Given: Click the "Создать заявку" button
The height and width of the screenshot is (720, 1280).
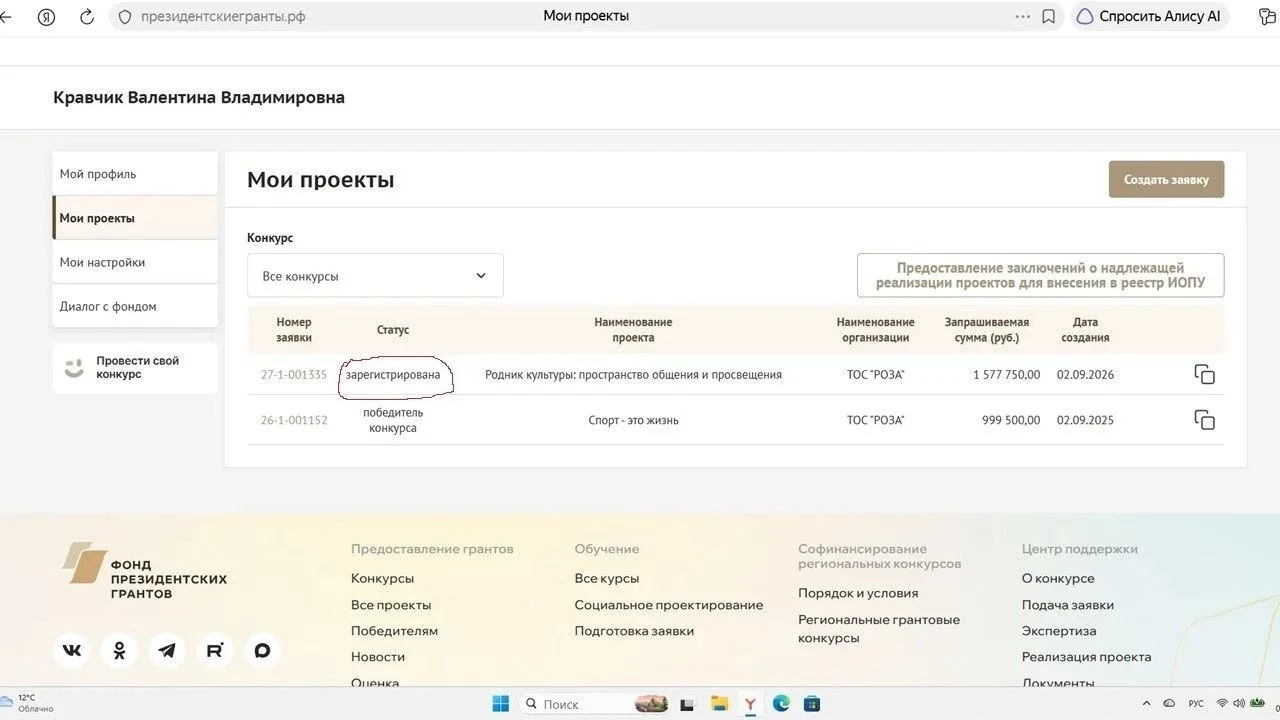Looking at the screenshot, I should (x=1166, y=180).
